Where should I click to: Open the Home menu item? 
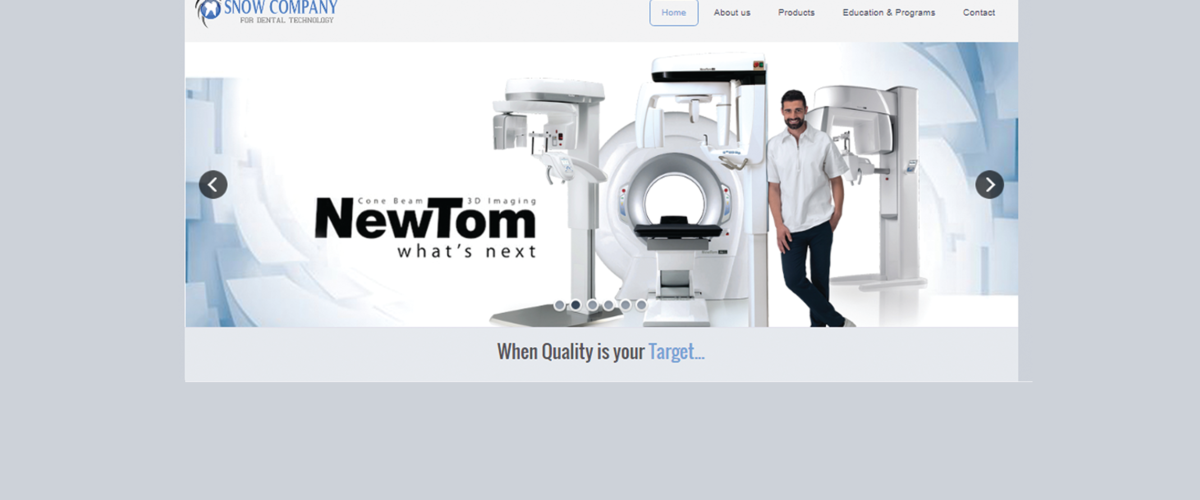[674, 13]
